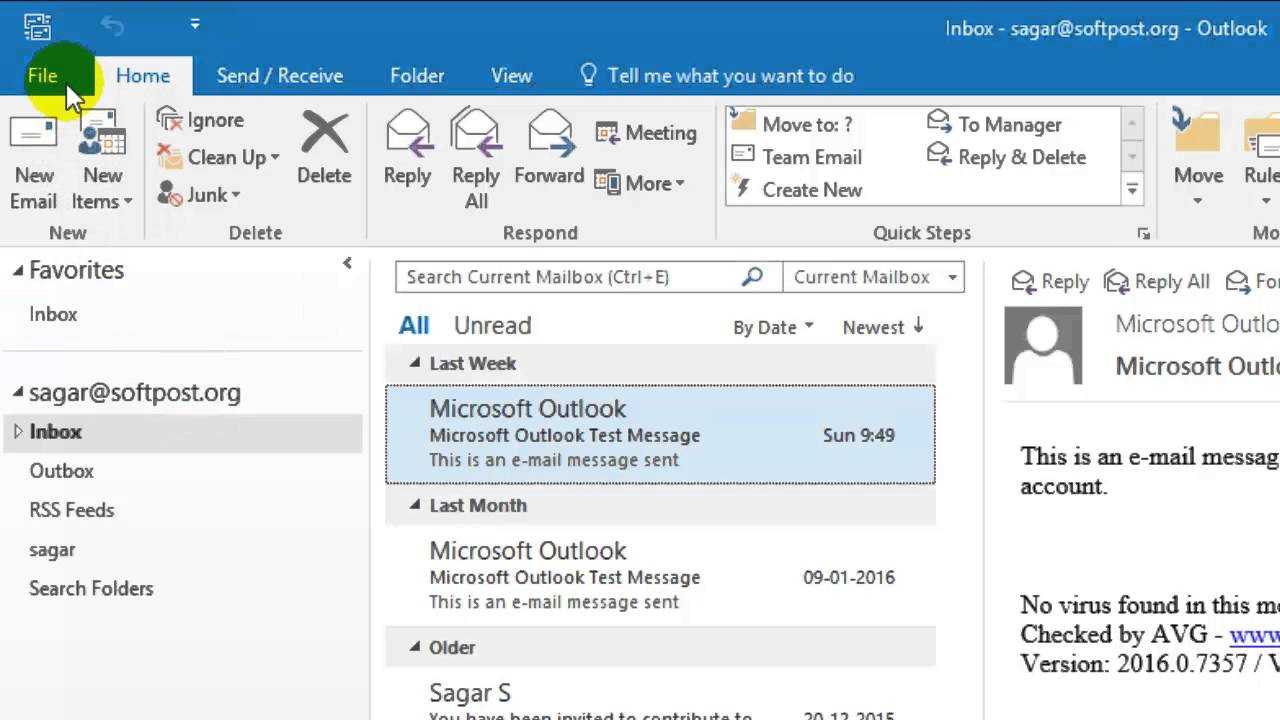
Task: Collapse the Last Month group
Action: click(416, 505)
